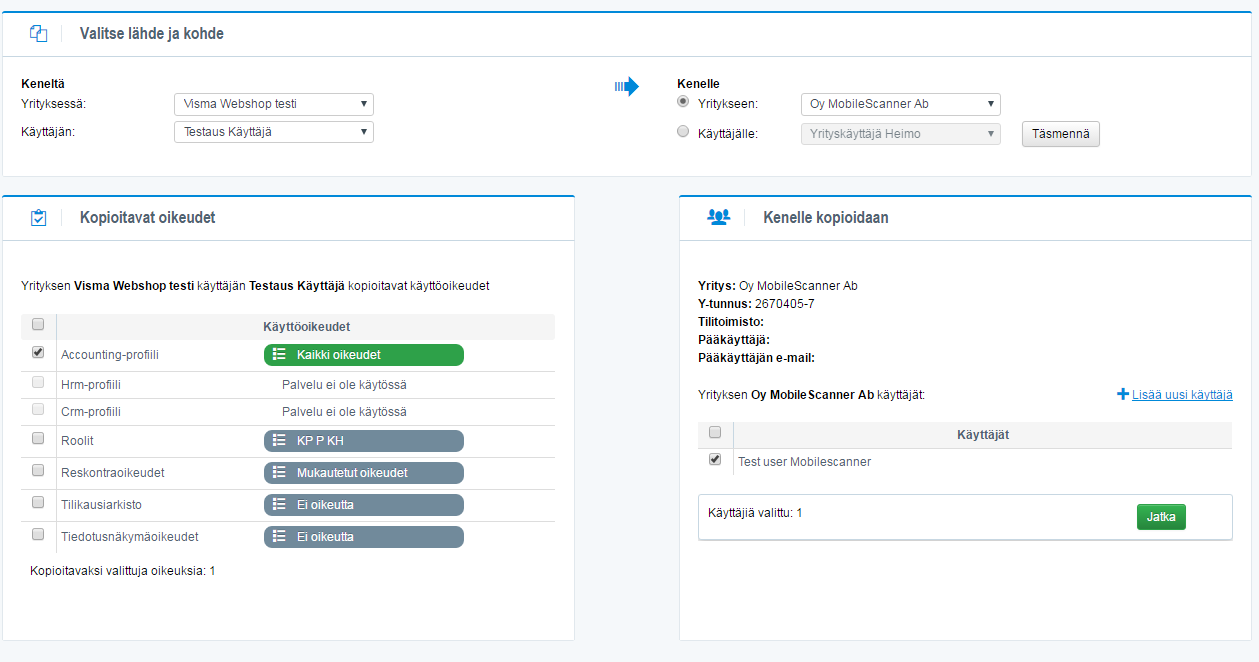The image size is (1259, 662).
Task: Toggle the select-all checkbox above Käyttäjät
Action: (715, 433)
